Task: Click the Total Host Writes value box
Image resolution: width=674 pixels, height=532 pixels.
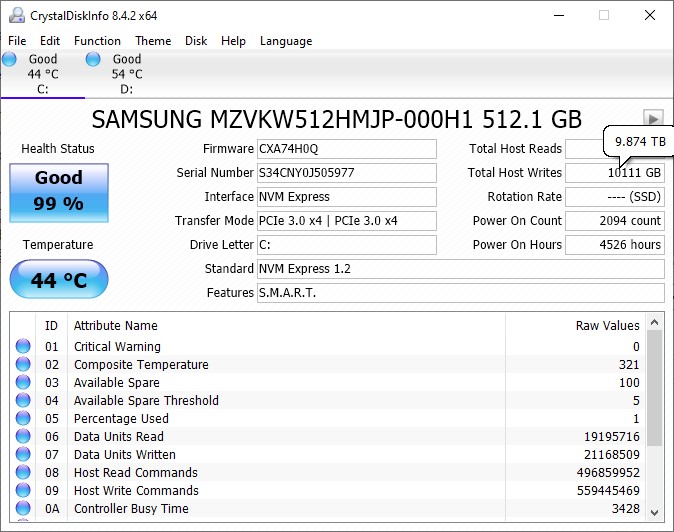Action: [x=615, y=173]
